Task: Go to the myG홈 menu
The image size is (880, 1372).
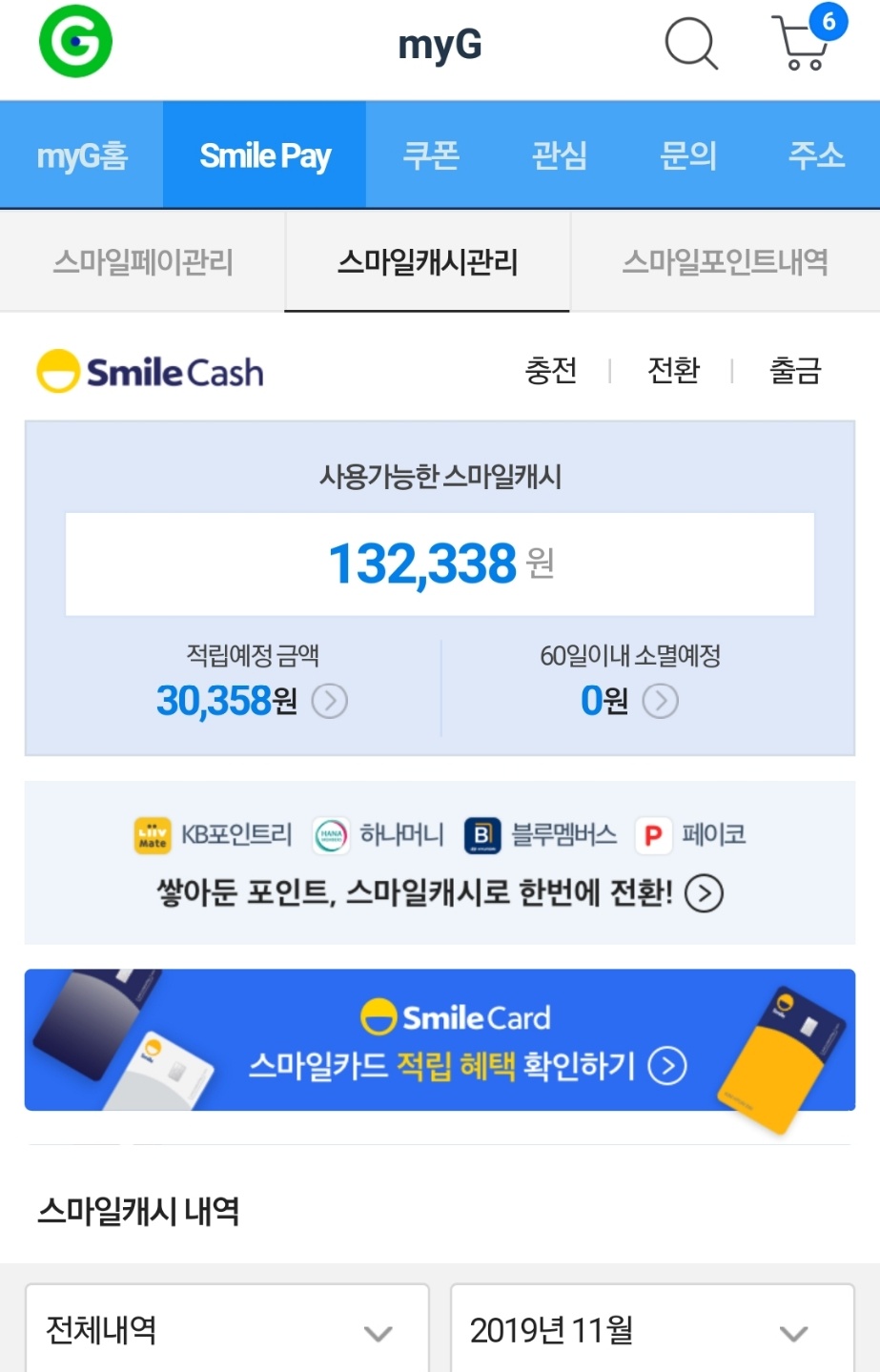Action: (x=82, y=154)
